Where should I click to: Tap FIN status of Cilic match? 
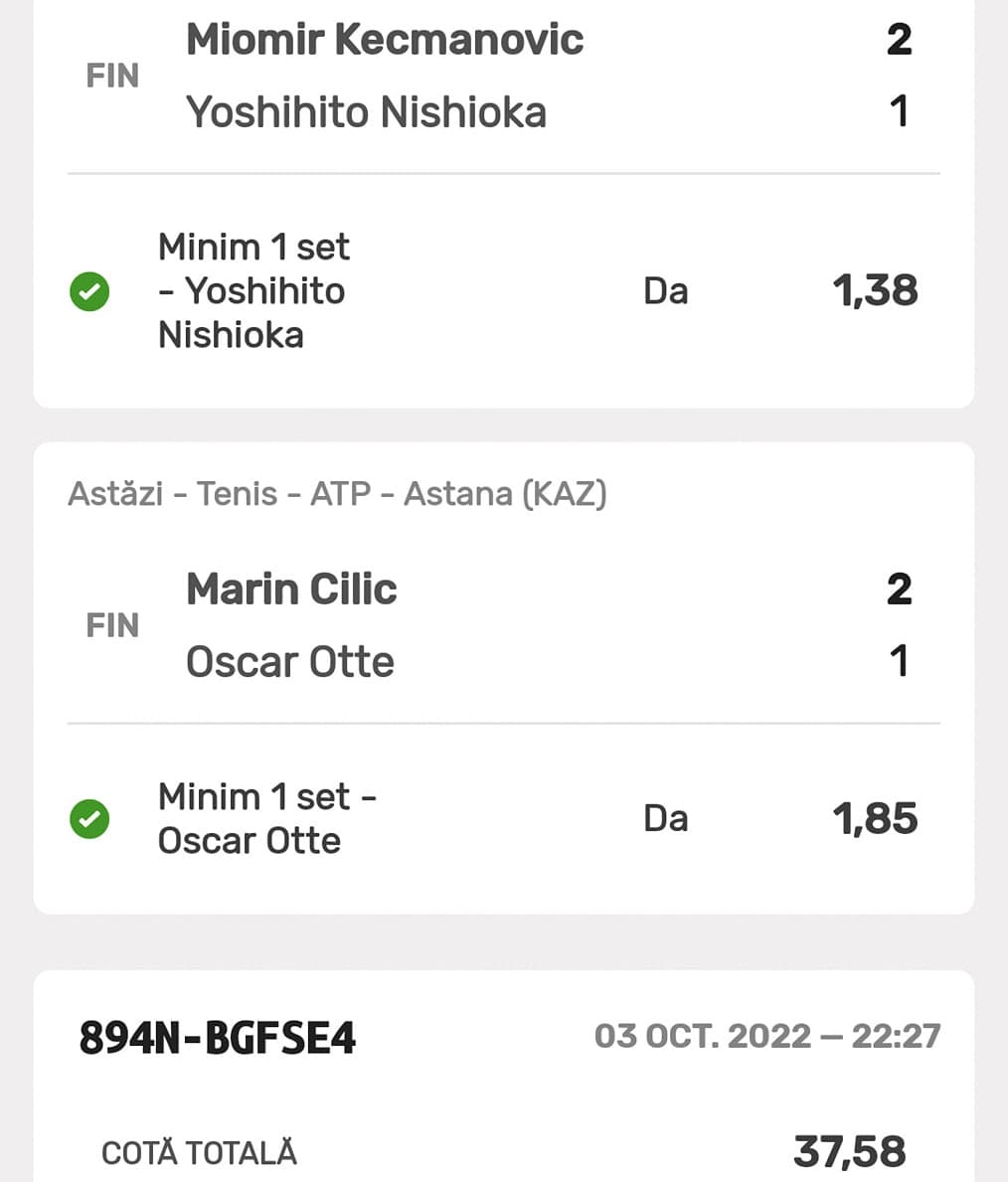click(x=112, y=625)
